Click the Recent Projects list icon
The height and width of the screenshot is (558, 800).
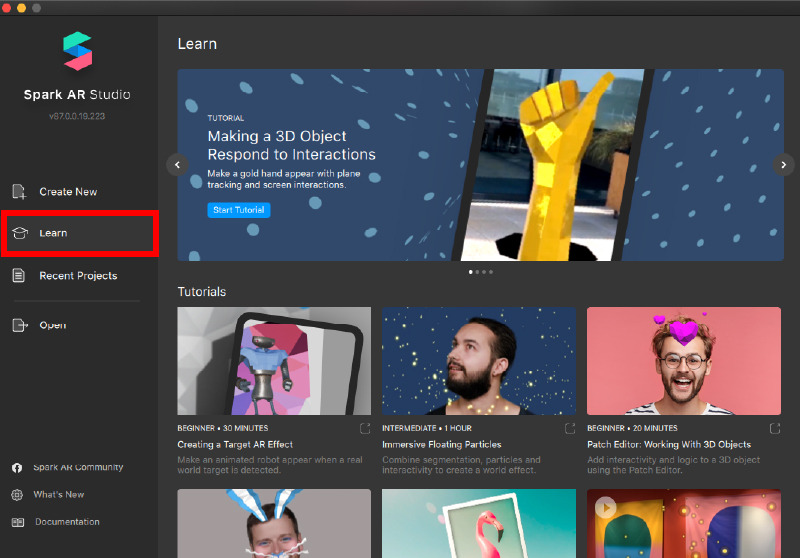click(x=18, y=275)
